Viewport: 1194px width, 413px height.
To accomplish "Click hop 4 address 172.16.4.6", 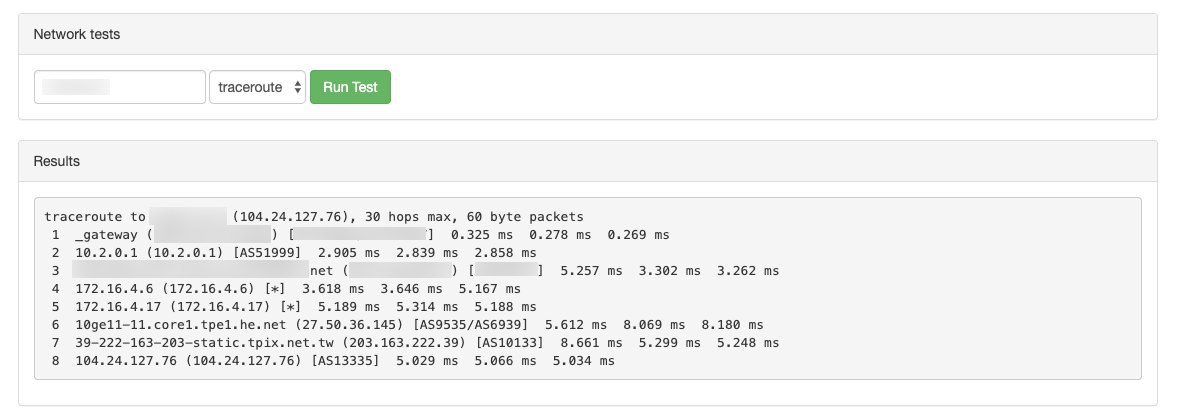I will pos(114,289).
